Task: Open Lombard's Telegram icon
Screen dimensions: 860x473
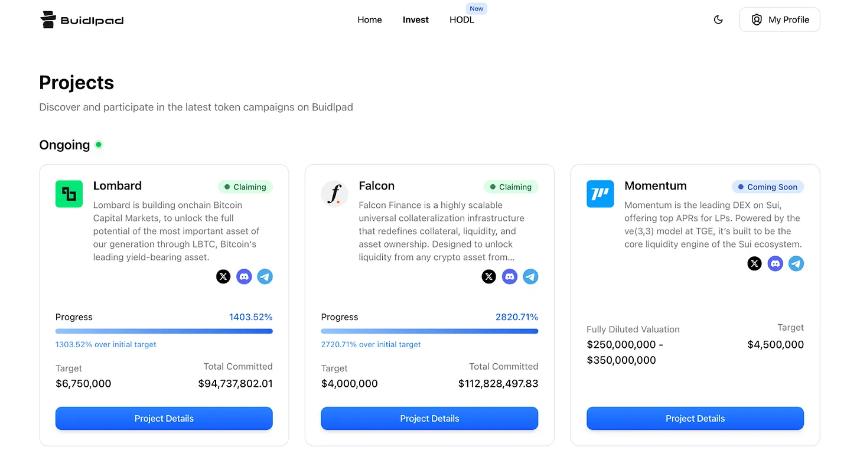Action: (x=265, y=277)
